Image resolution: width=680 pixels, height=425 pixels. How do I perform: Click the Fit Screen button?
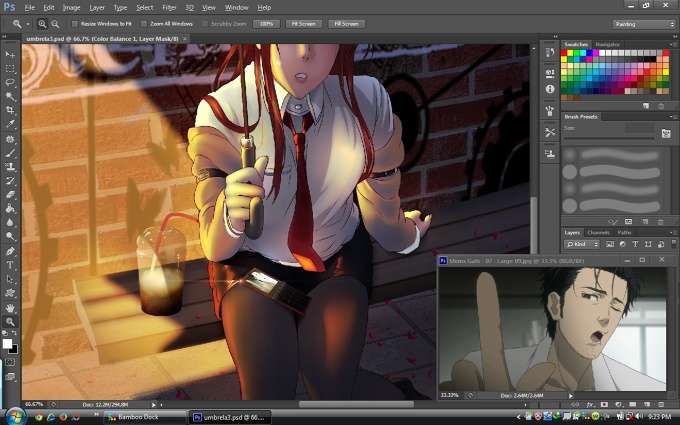click(x=304, y=24)
